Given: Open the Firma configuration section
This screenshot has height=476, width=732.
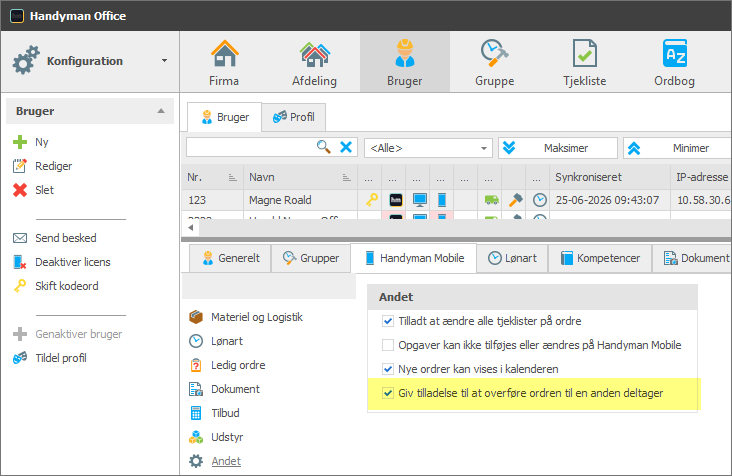Looking at the screenshot, I should coord(224,63).
